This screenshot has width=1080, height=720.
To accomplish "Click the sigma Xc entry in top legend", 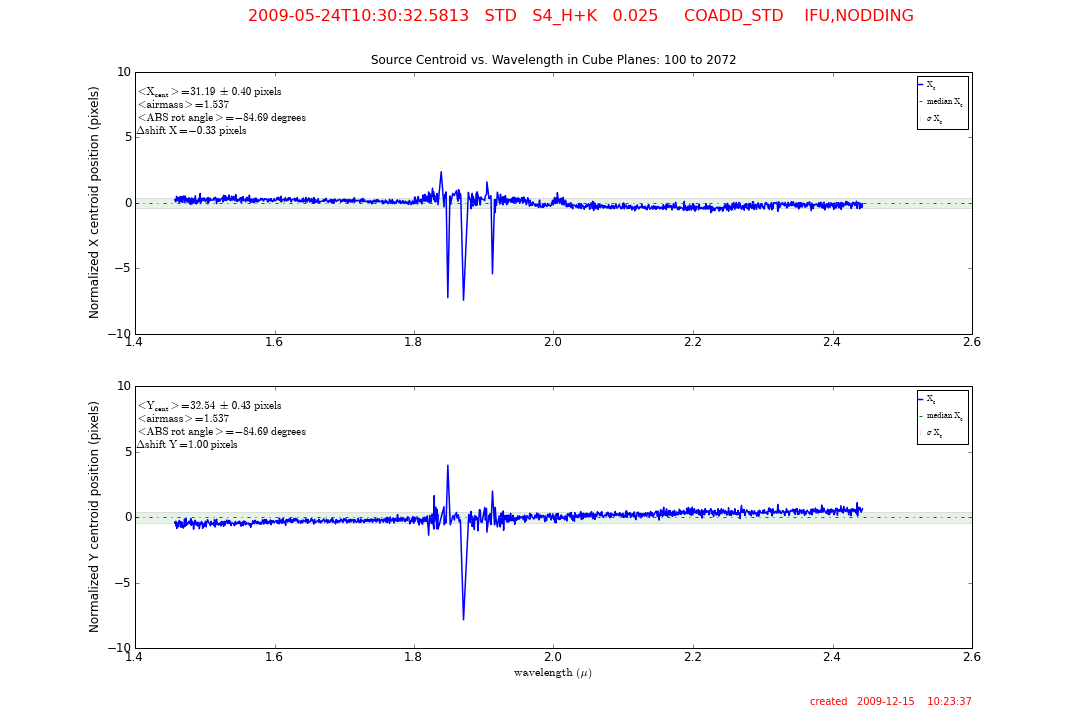I will click(x=934, y=119).
